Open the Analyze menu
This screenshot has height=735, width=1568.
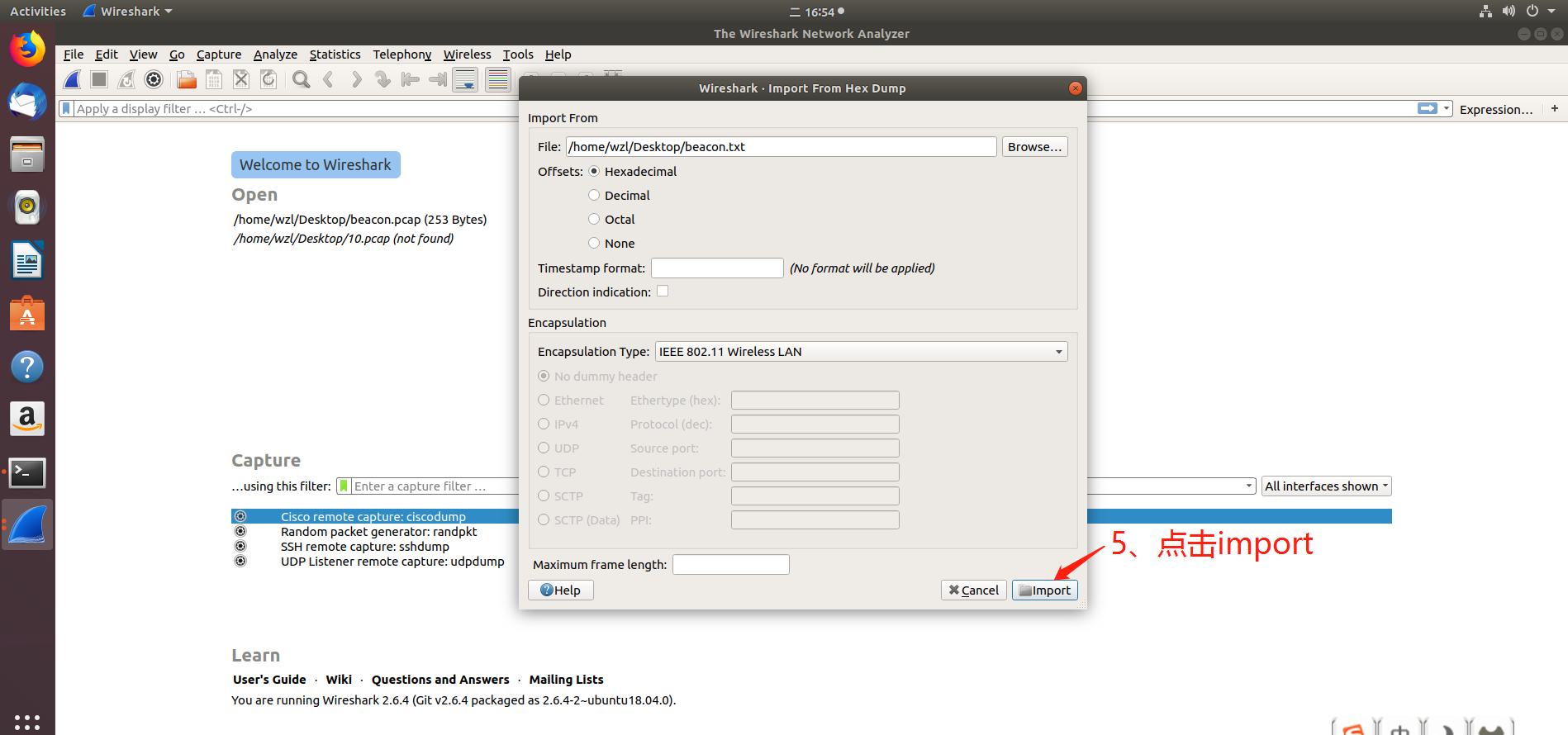pyautogui.click(x=275, y=55)
